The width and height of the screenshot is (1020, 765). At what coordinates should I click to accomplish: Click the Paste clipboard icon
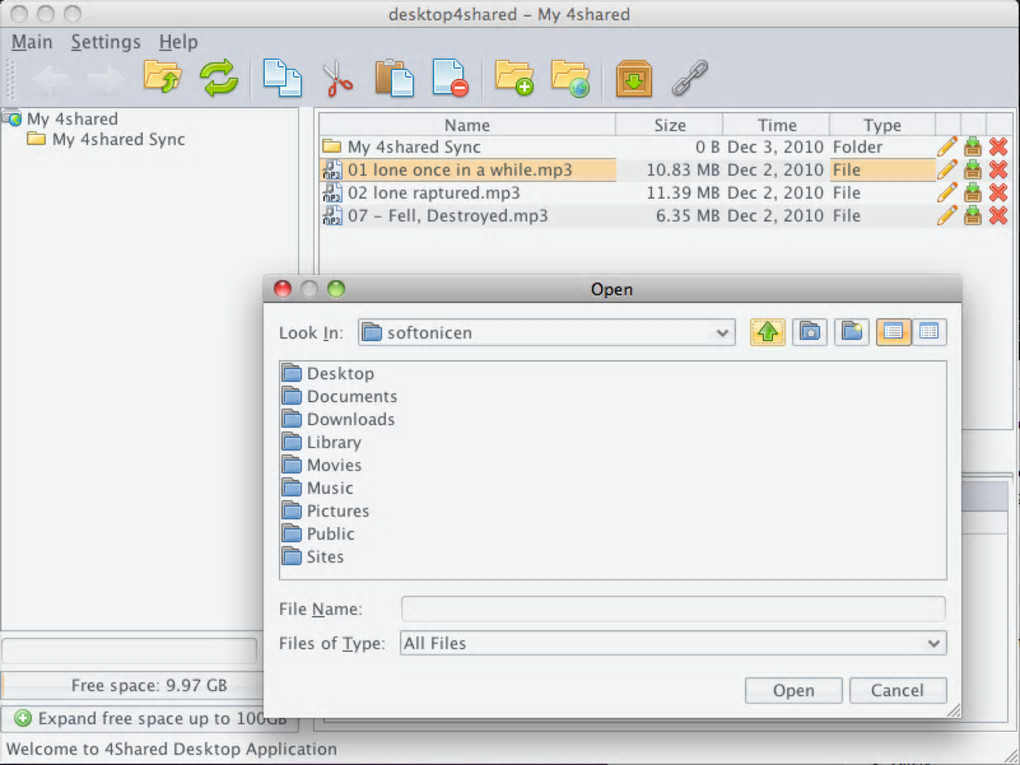(394, 78)
